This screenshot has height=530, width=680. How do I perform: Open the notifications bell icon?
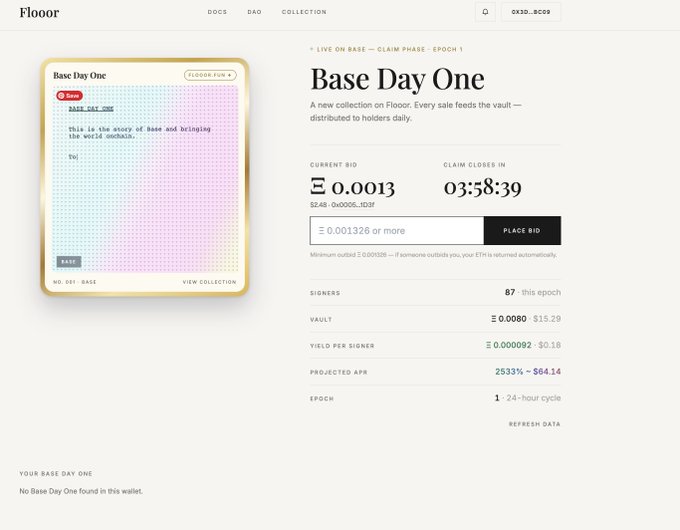(485, 12)
